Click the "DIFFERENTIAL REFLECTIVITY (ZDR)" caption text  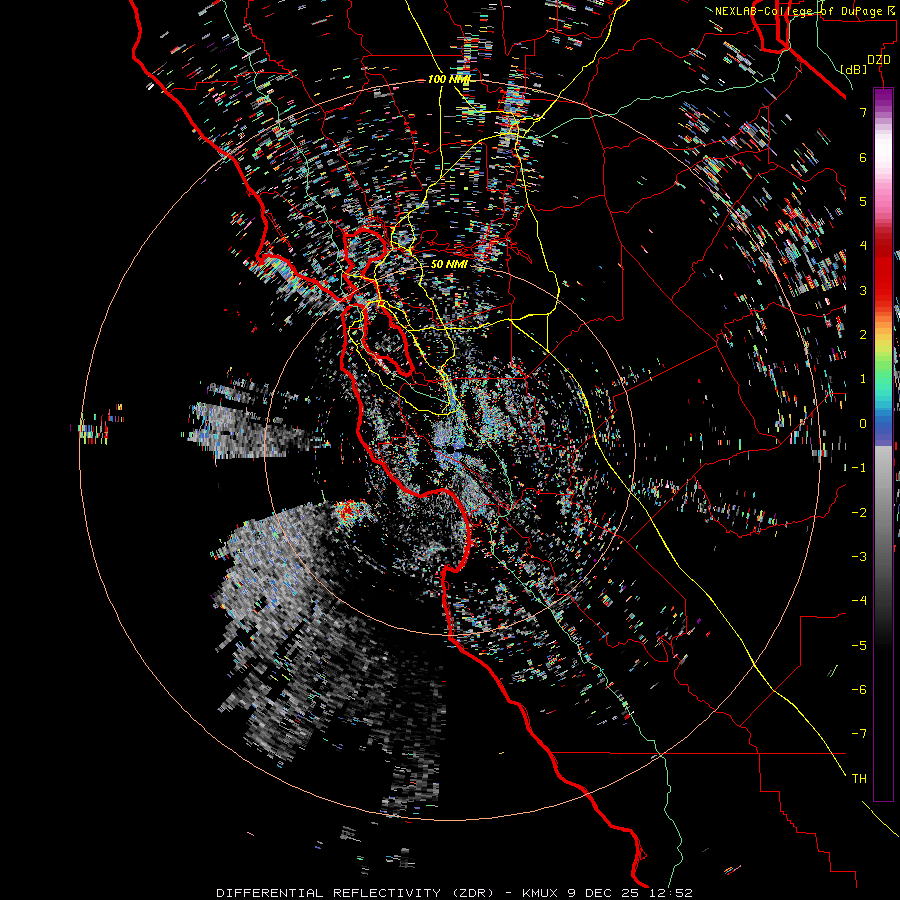355,893
